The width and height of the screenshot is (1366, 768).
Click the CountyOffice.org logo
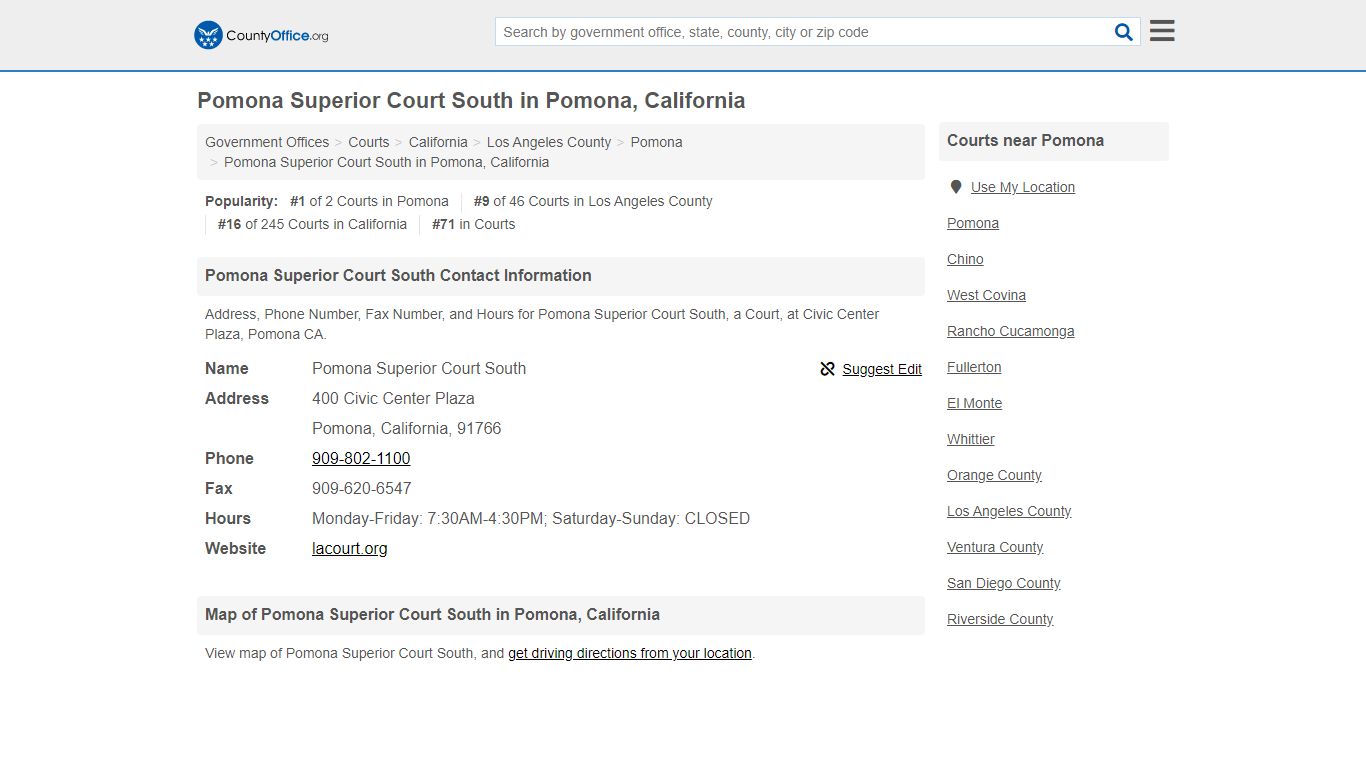point(261,35)
